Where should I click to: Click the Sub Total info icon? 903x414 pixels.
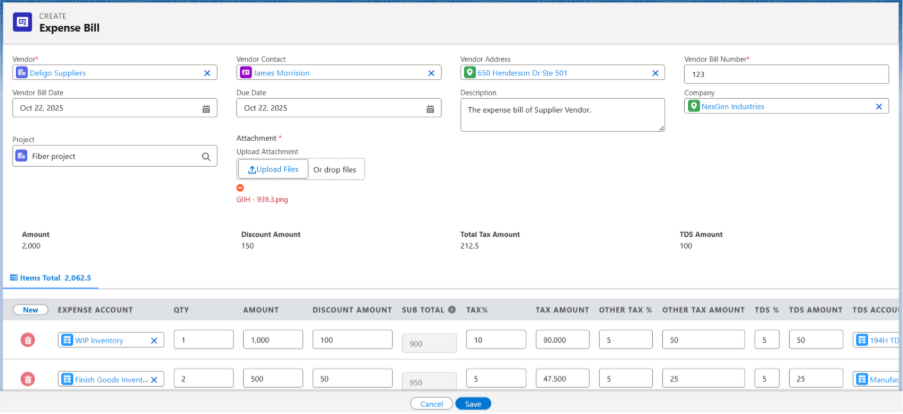point(452,310)
